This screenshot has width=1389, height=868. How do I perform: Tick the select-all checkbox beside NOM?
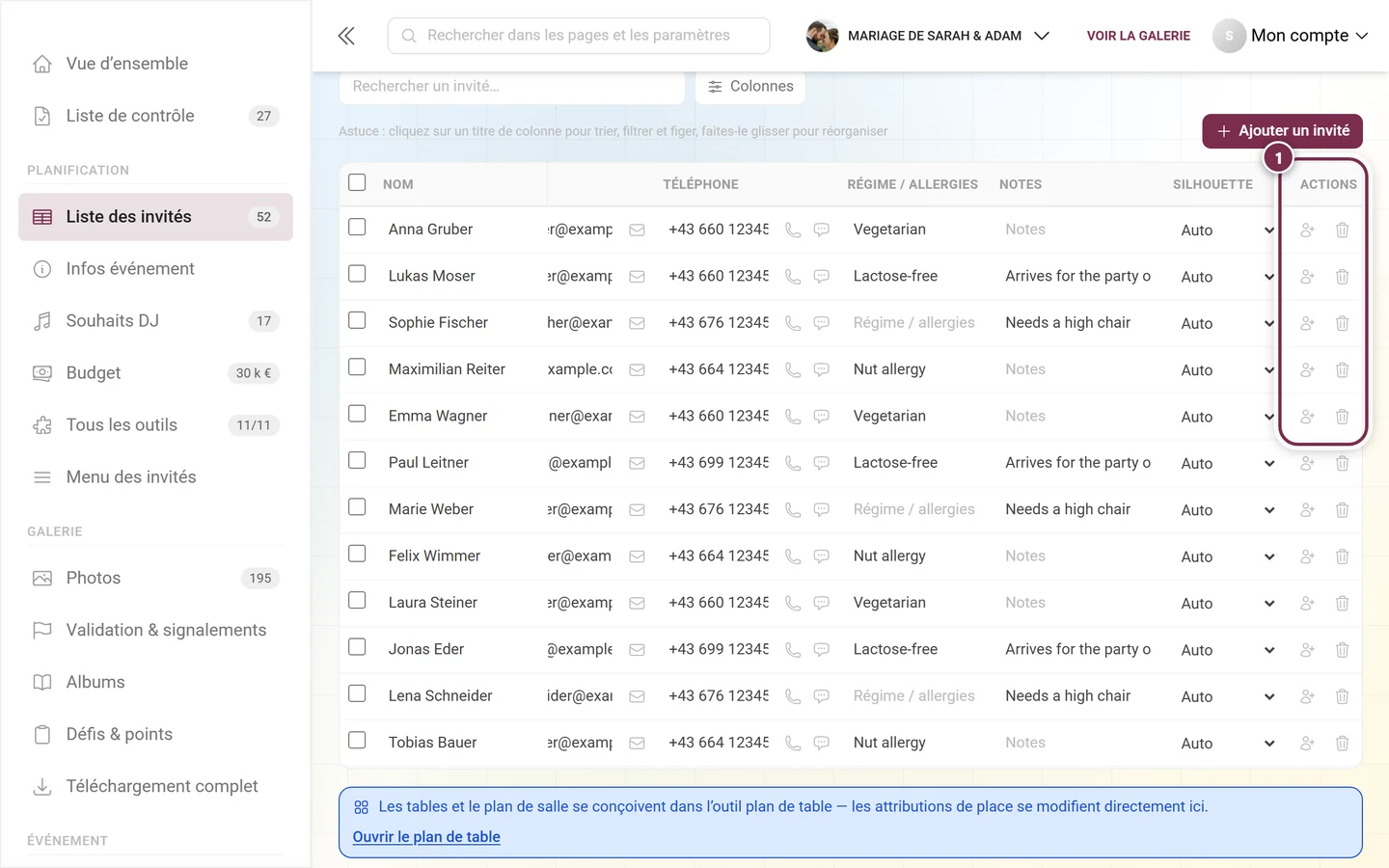[x=357, y=182]
